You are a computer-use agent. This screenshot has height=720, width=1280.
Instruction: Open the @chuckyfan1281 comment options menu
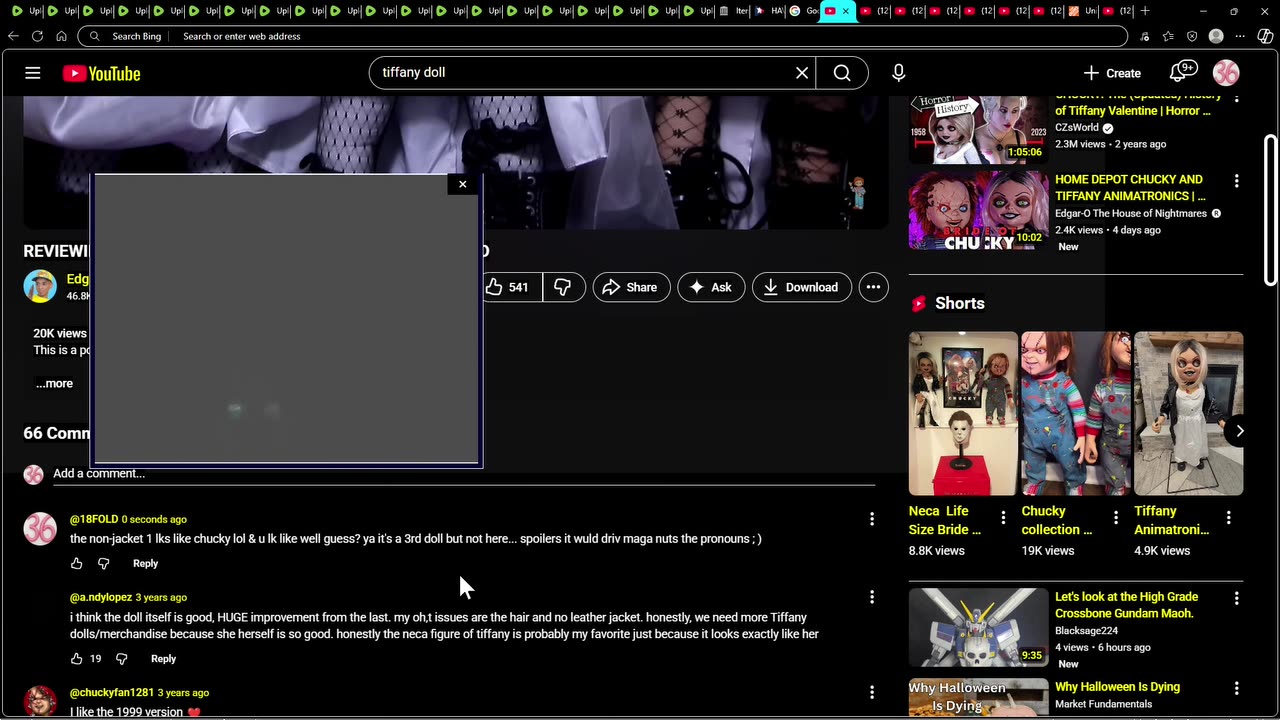click(x=872, y=692)
